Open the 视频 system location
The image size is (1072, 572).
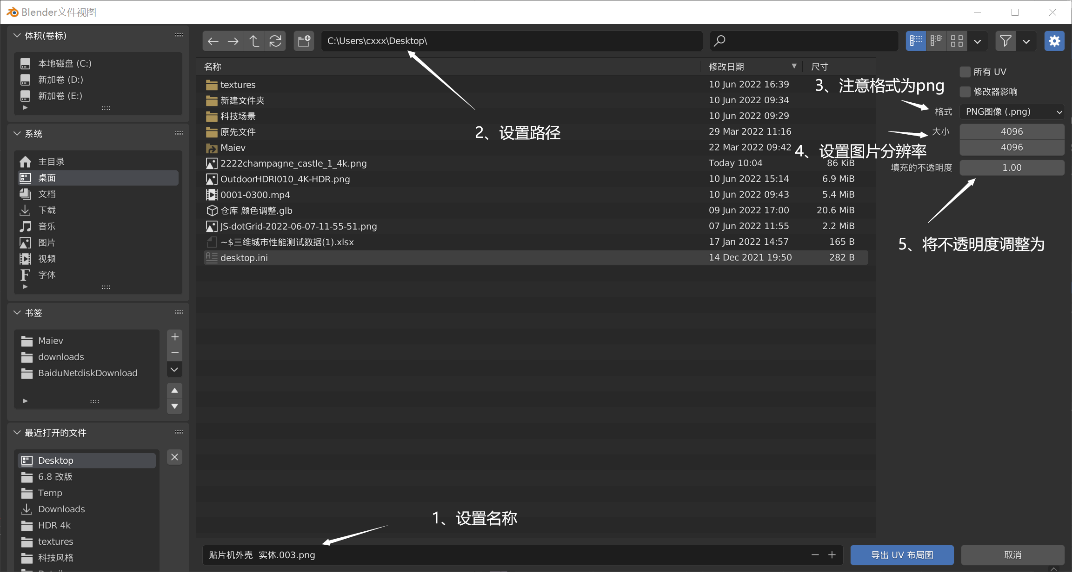pos(98,259)
